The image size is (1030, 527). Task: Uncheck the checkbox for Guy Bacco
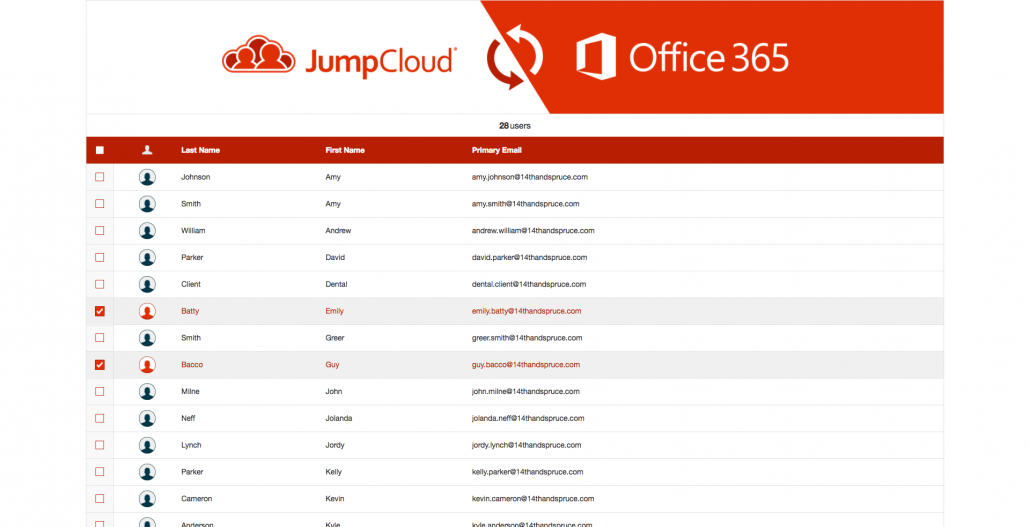click(99, 365)
